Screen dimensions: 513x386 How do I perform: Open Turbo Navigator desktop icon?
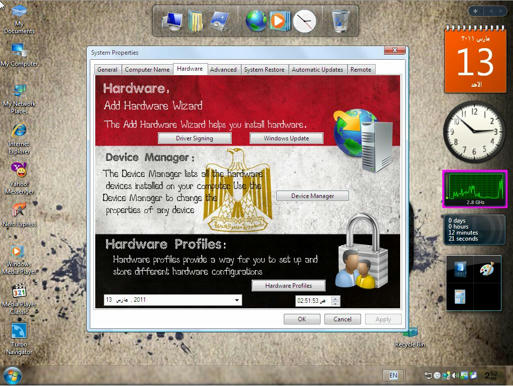pyautogui.click(x=19, y=339)
